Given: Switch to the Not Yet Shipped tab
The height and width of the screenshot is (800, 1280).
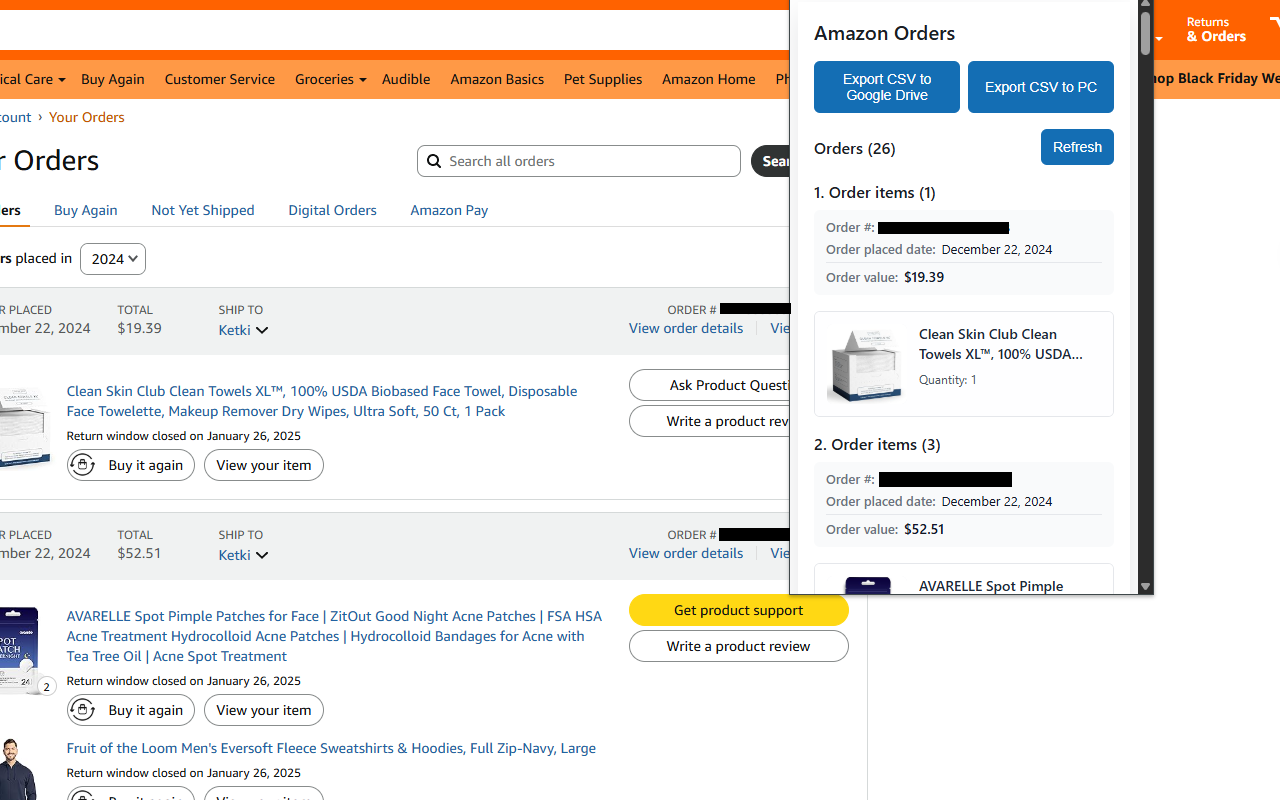Looking at the screenshot, I should [203, 210].
